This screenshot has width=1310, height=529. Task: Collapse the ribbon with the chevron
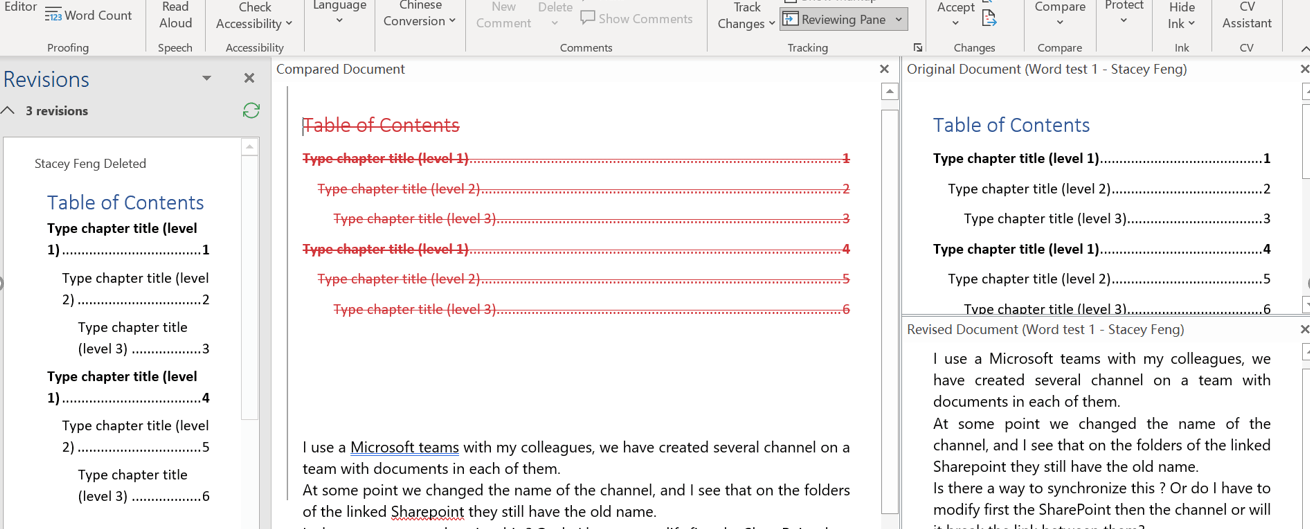pos(1304,48)
